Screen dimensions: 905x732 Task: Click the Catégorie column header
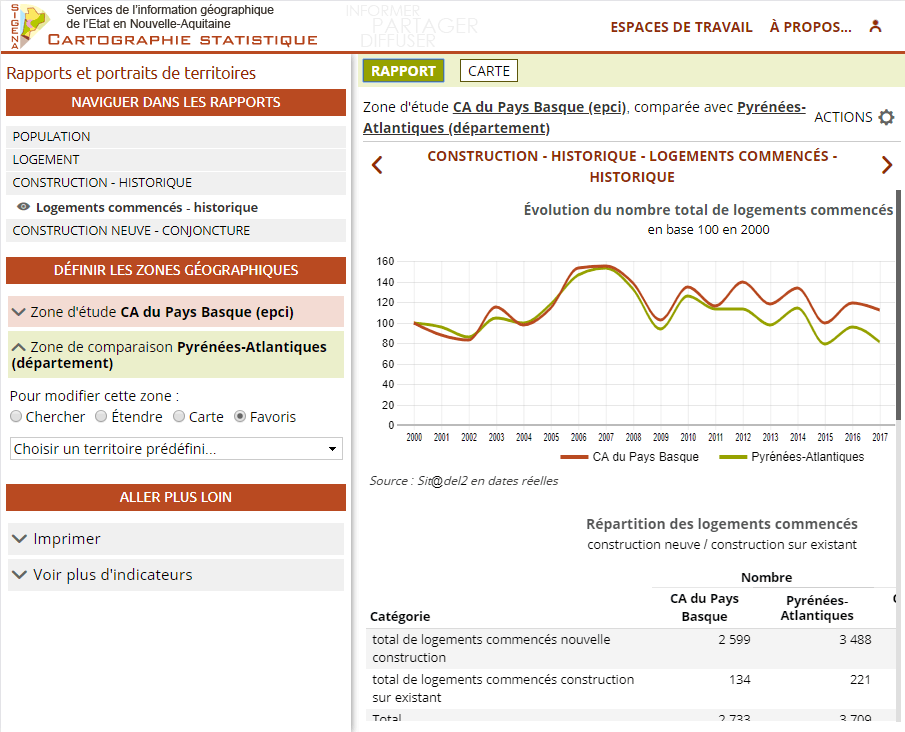coord(400,616)
